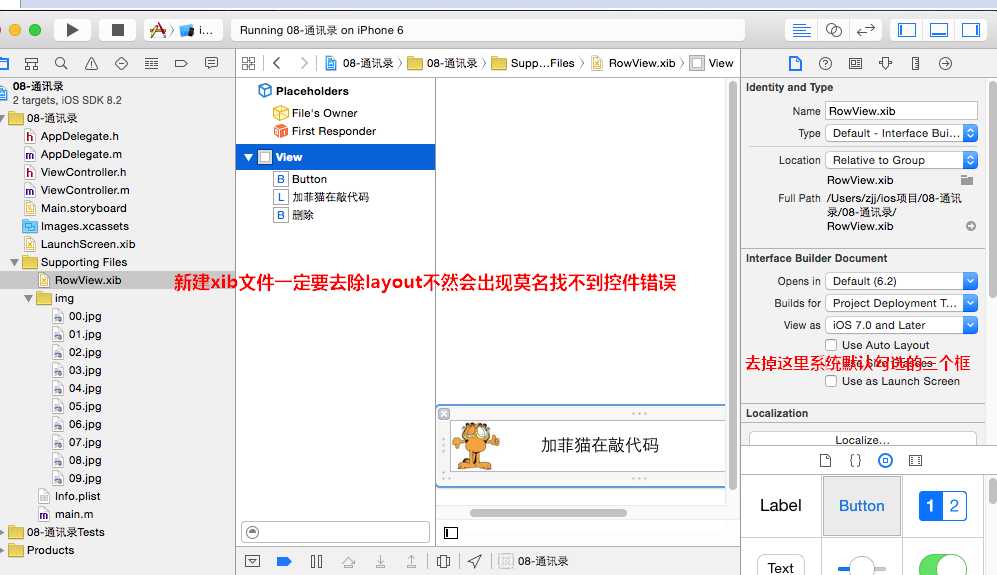Reveal the full path in Finder arrow
This screenshot has height=575, width=997.
[971, 226]
